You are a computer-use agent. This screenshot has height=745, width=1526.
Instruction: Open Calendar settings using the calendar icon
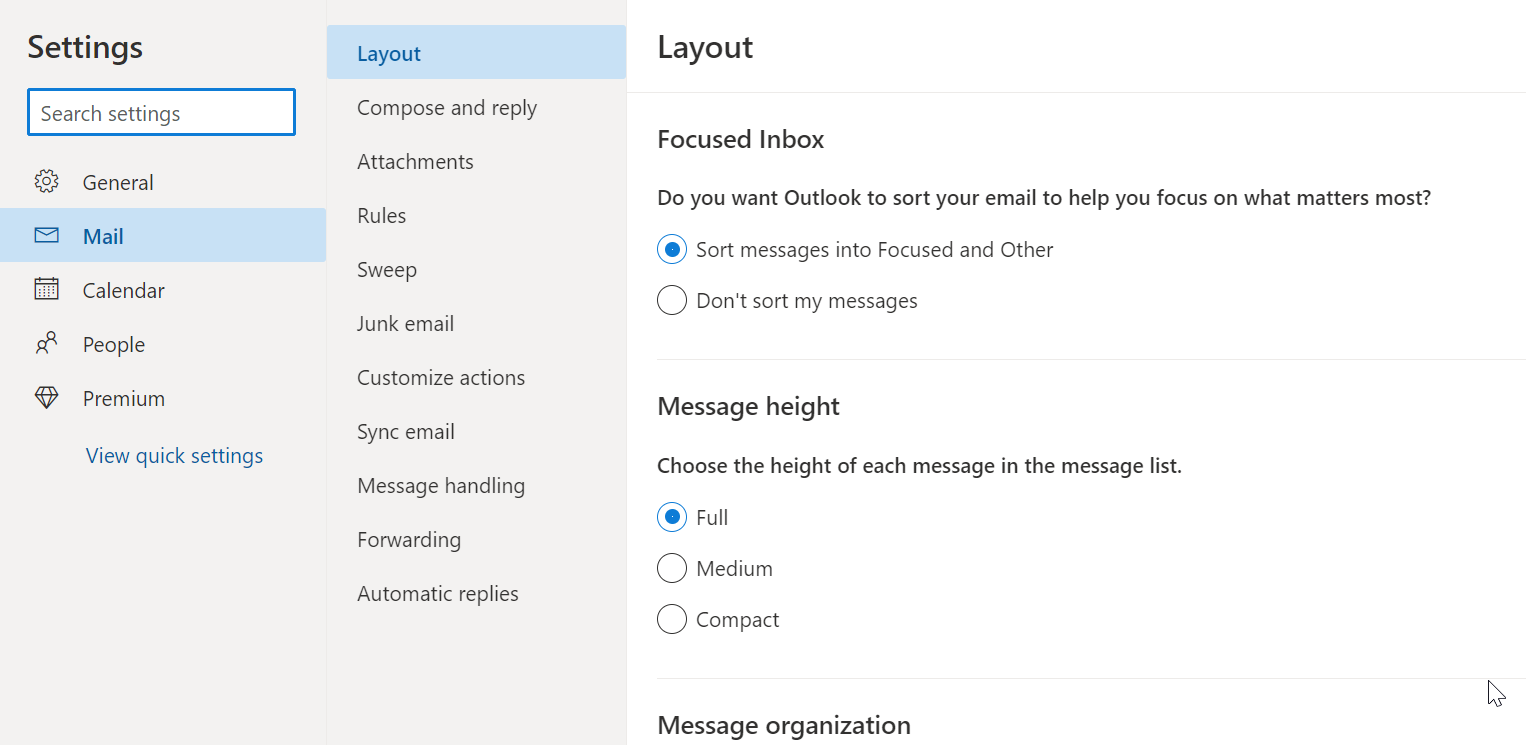pos(46,289)
